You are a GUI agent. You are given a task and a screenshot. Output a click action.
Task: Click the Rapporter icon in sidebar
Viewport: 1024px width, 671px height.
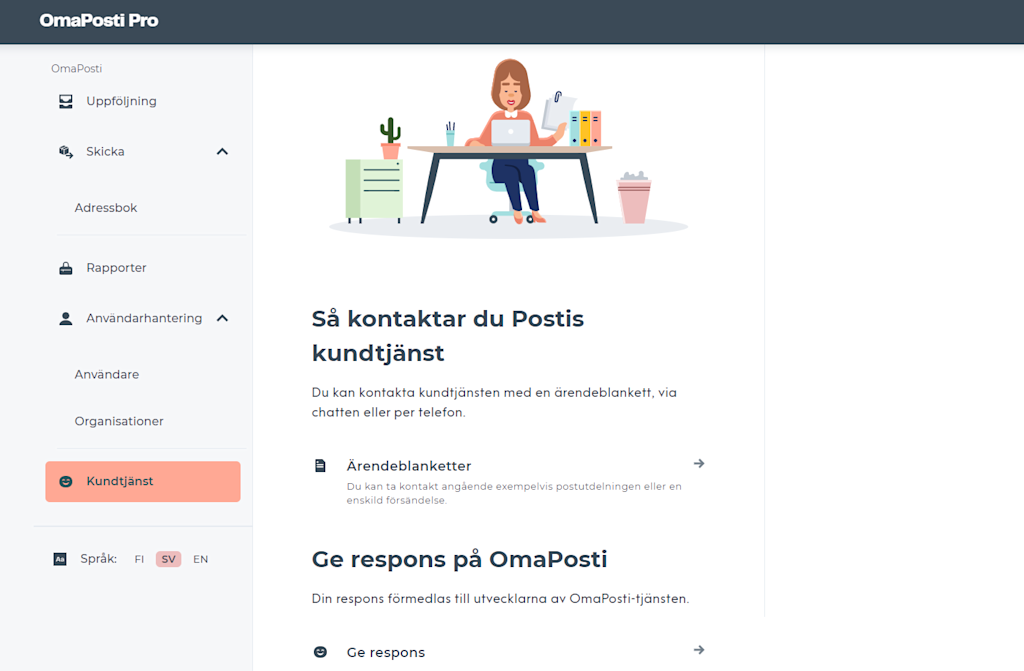(66, 268)
